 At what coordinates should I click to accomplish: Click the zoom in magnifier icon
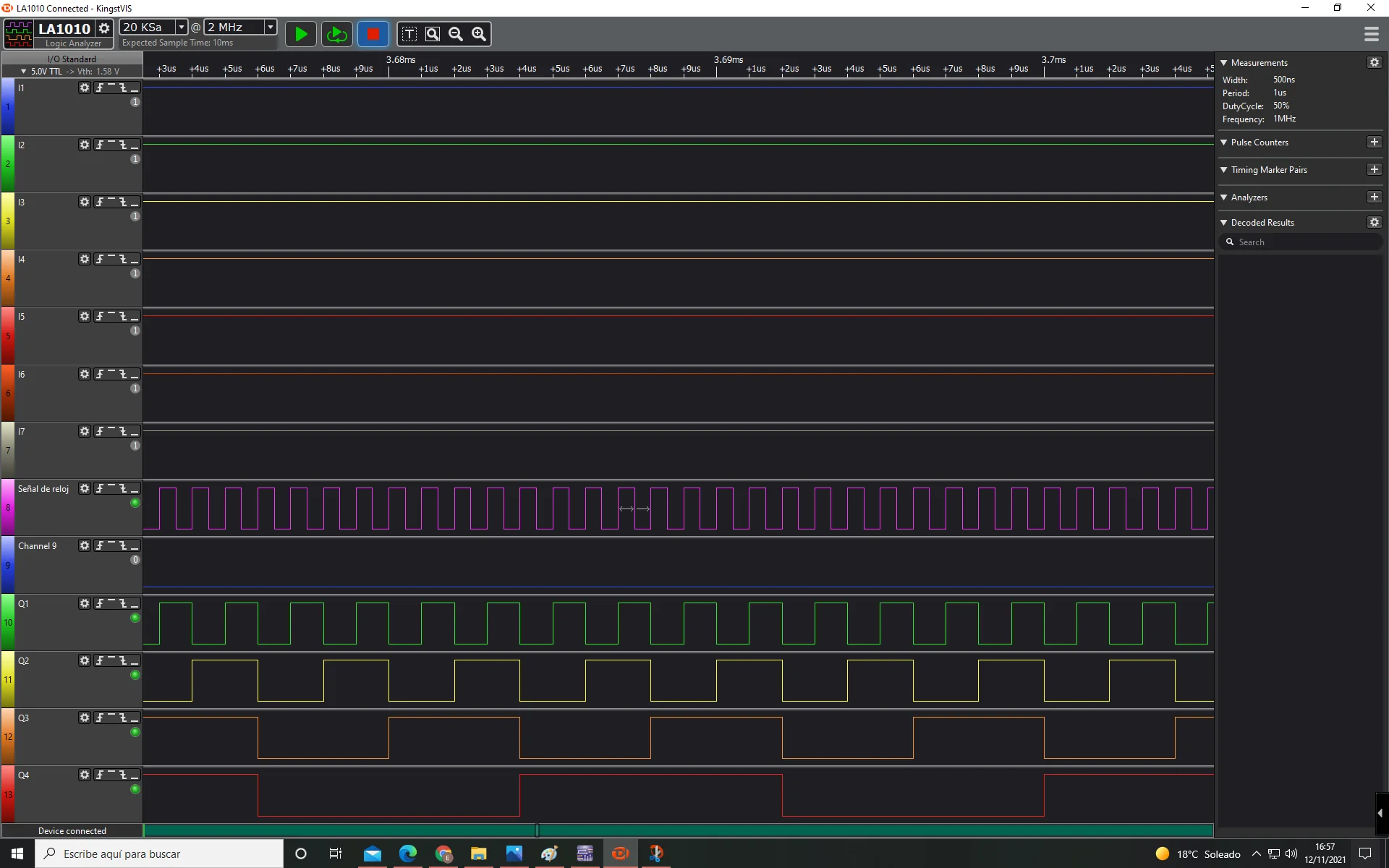479,34
